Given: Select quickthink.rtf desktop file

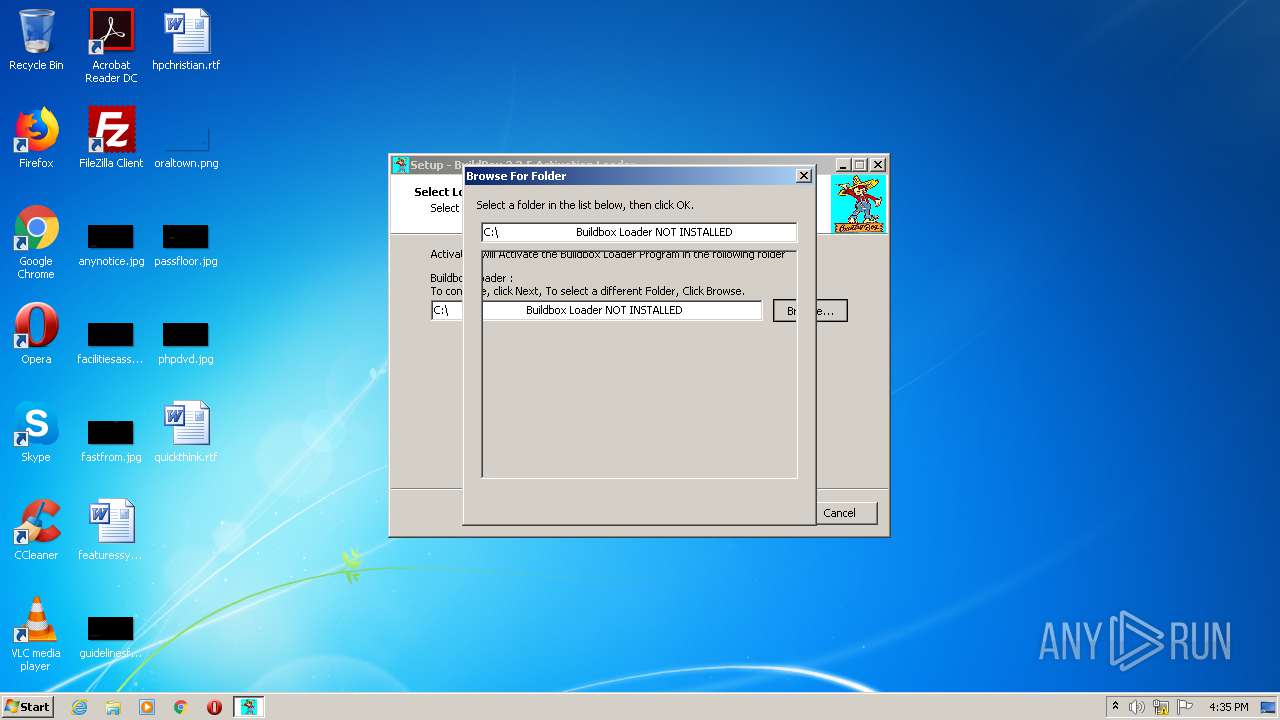Looking at the screenshot, I should (186, 432).
